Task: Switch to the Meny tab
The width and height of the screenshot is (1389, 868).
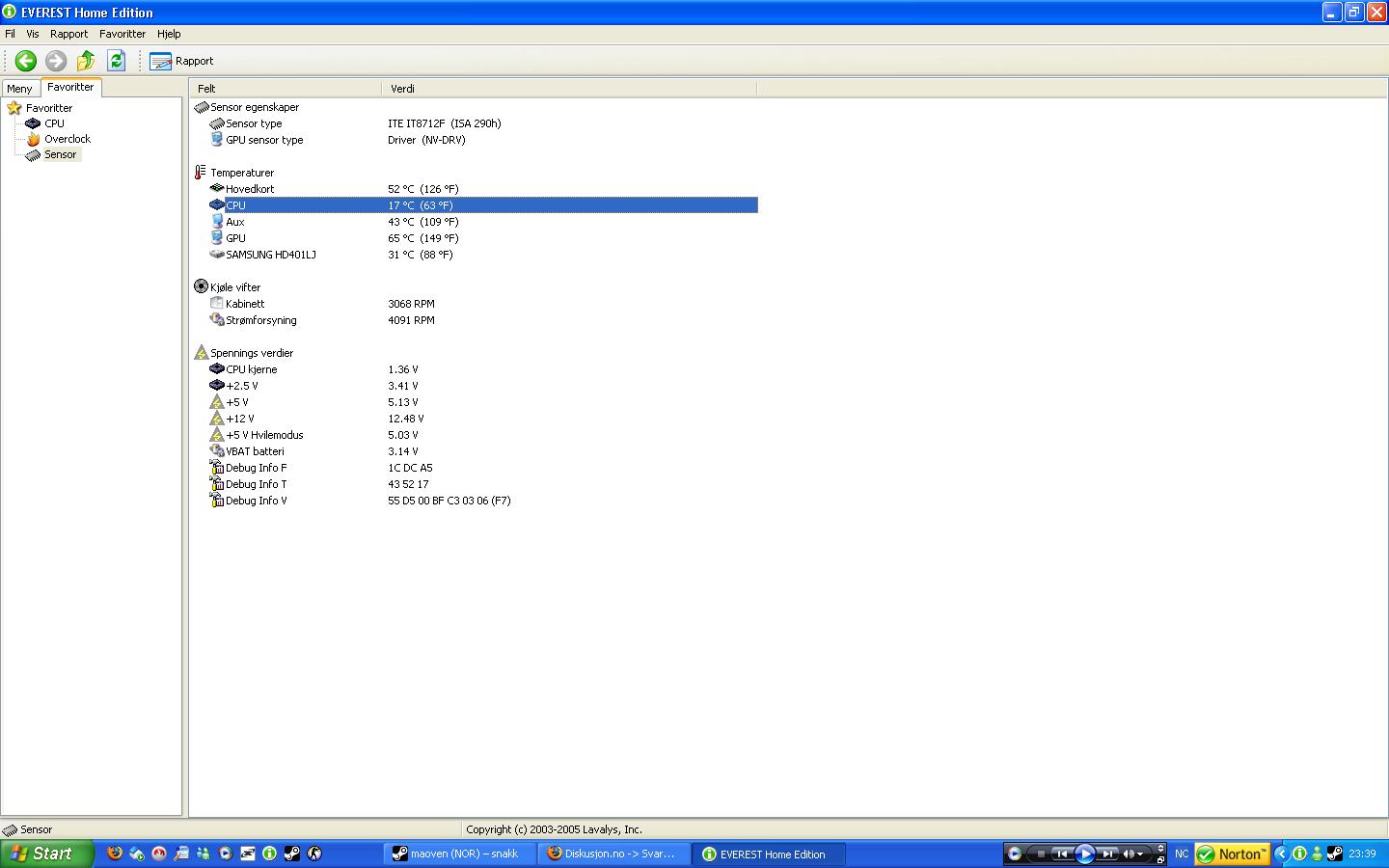Action: (19, 88)
